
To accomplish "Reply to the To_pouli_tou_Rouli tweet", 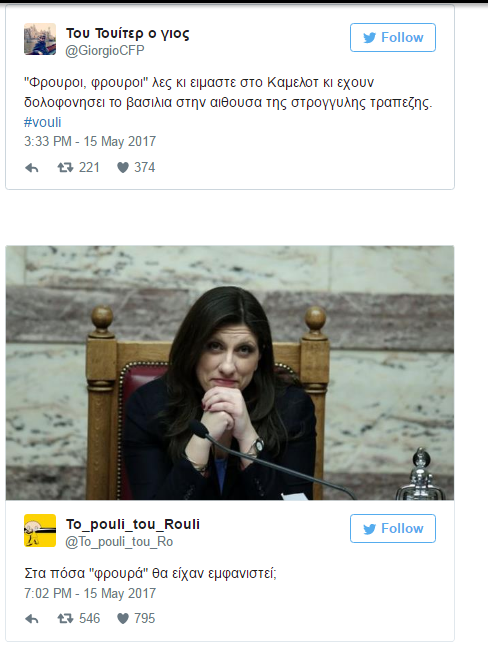I will pyautogui.click(x=32, y=619).
